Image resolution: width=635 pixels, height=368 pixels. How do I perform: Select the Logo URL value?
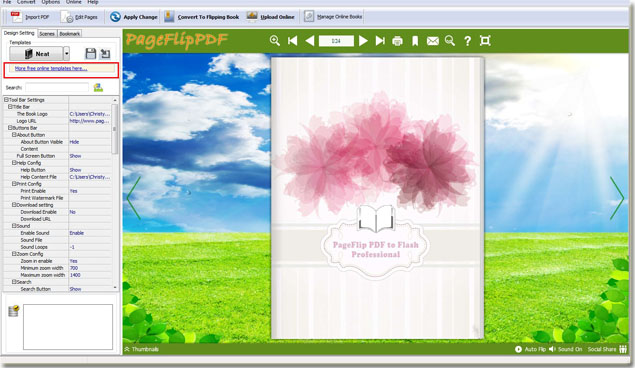pos(89,121)
